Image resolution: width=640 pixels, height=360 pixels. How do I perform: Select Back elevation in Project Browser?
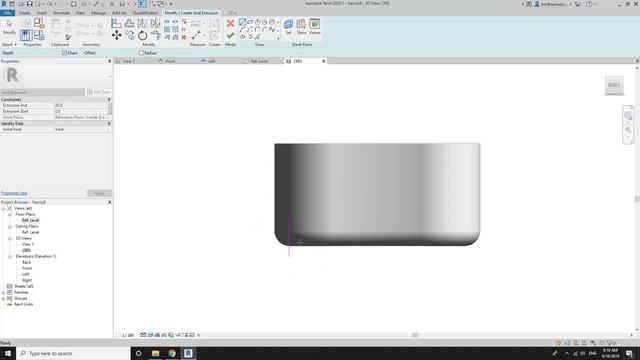[27, 262]
